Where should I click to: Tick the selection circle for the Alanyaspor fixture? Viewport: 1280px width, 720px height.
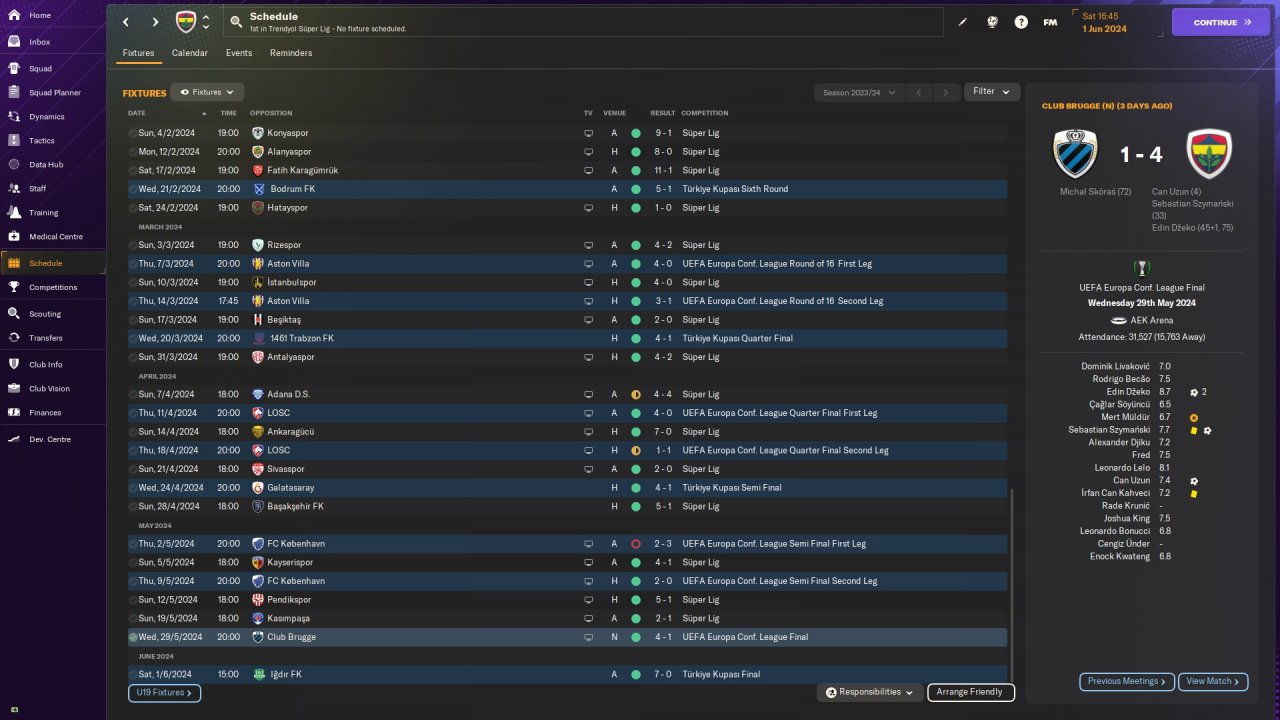(x=133, y=152)
